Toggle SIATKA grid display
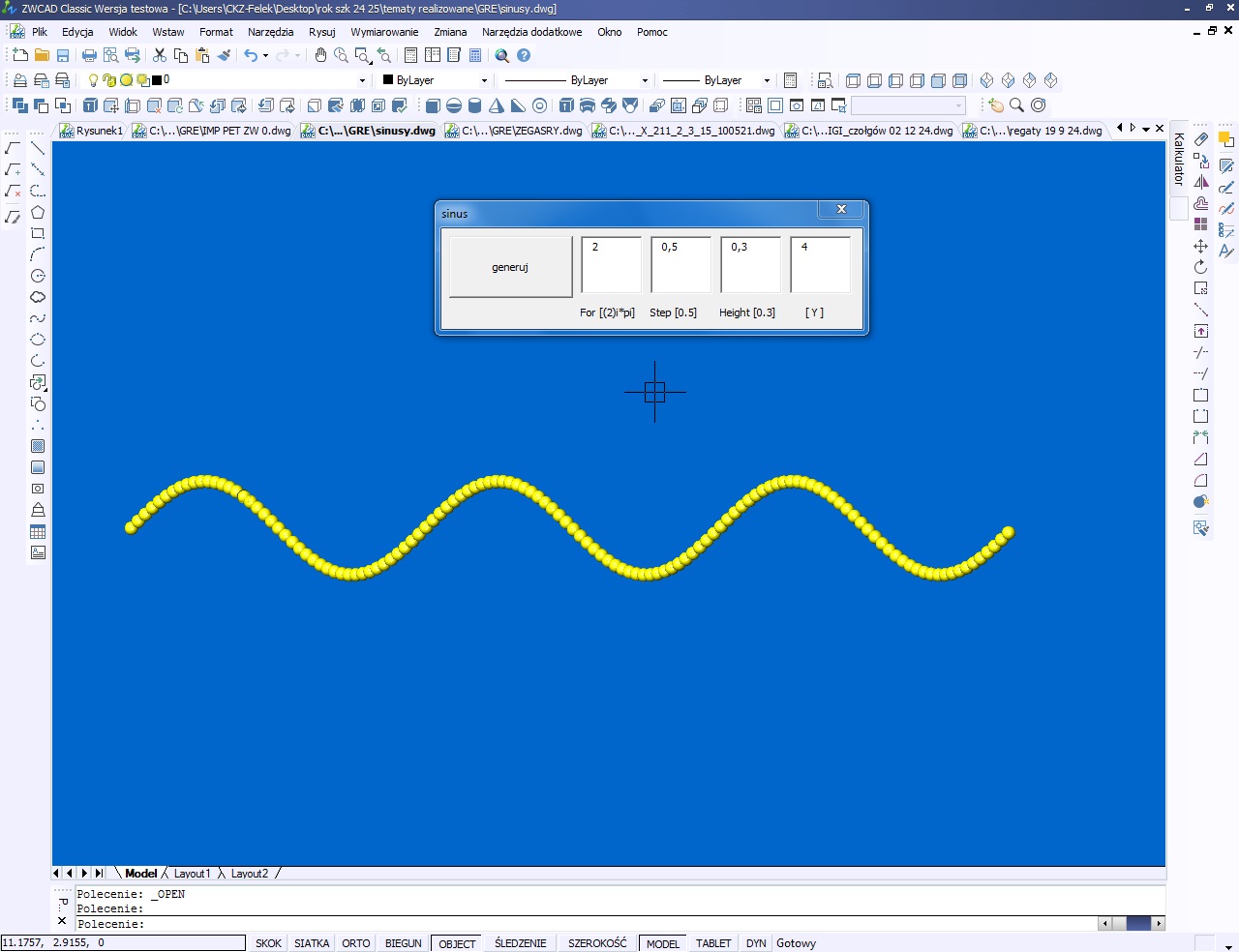Viewport: 1239px width, 952px height. [312, 943]
